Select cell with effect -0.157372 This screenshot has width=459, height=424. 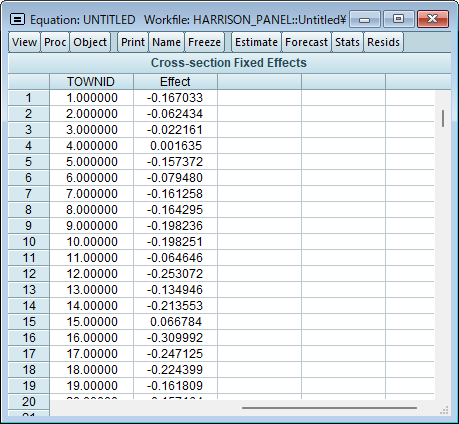point(175,162)
